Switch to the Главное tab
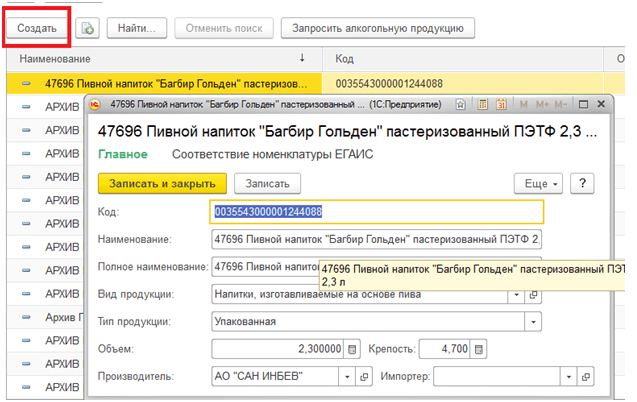This screenshot has height=402, width=637. 123,155
